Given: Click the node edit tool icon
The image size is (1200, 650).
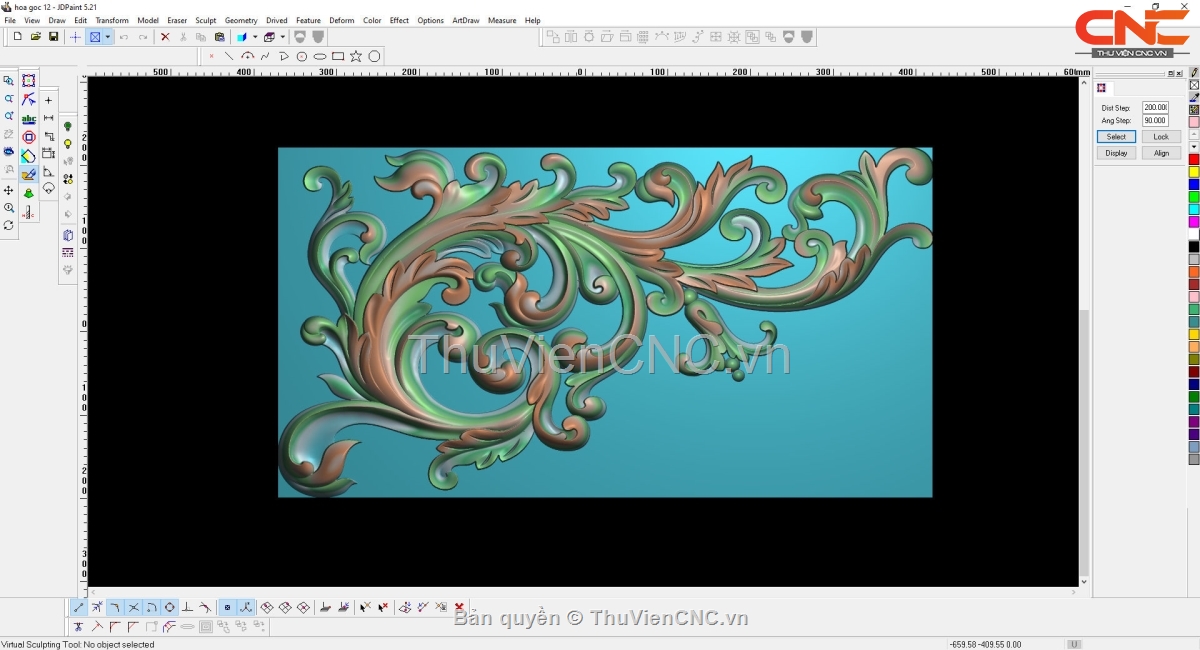Looking at the screenshot, I should tap(29, 99).
